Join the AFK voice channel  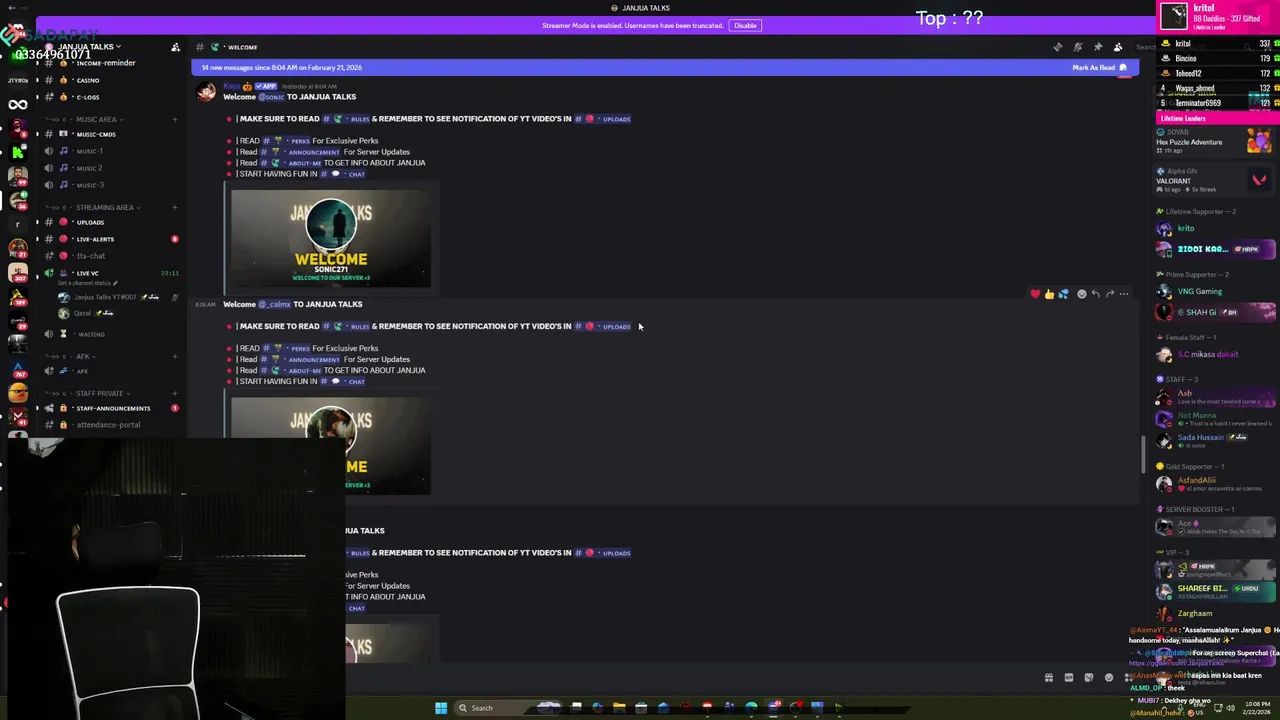110,371
